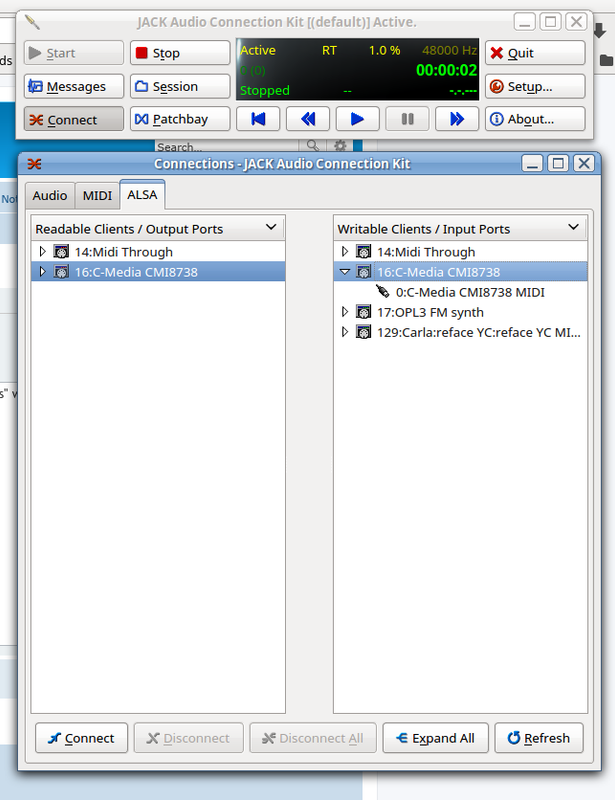
Task: Click Expand All button
Action: (x=435, y=738)
